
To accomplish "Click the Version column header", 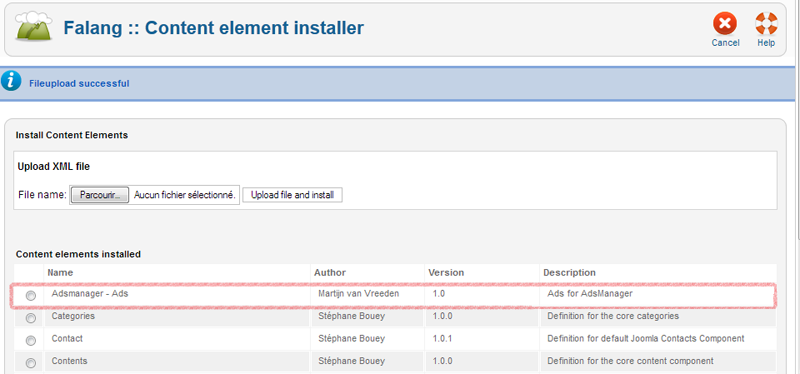I will pyautogui.click(x=446, y=272).
